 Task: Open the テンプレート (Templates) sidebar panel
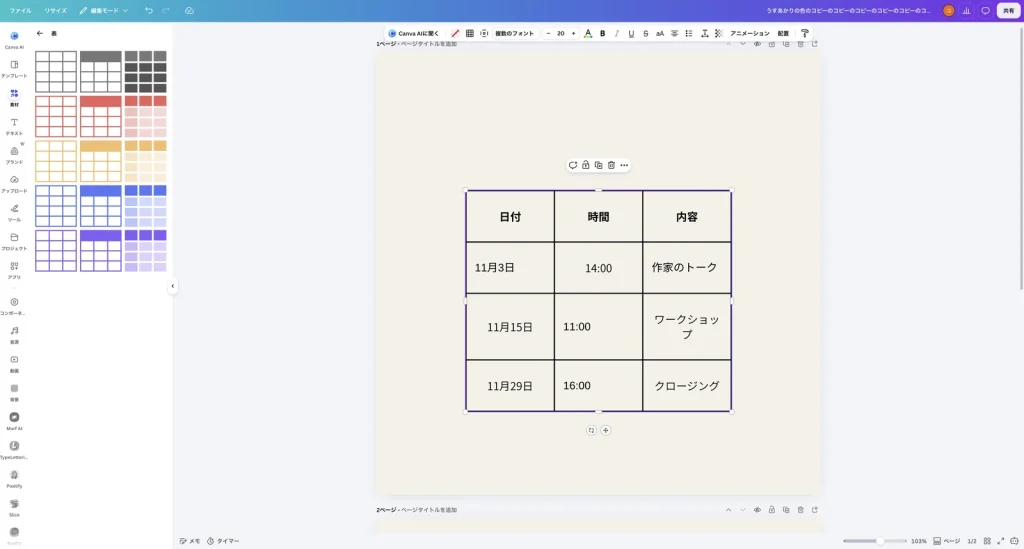(14, 69)
